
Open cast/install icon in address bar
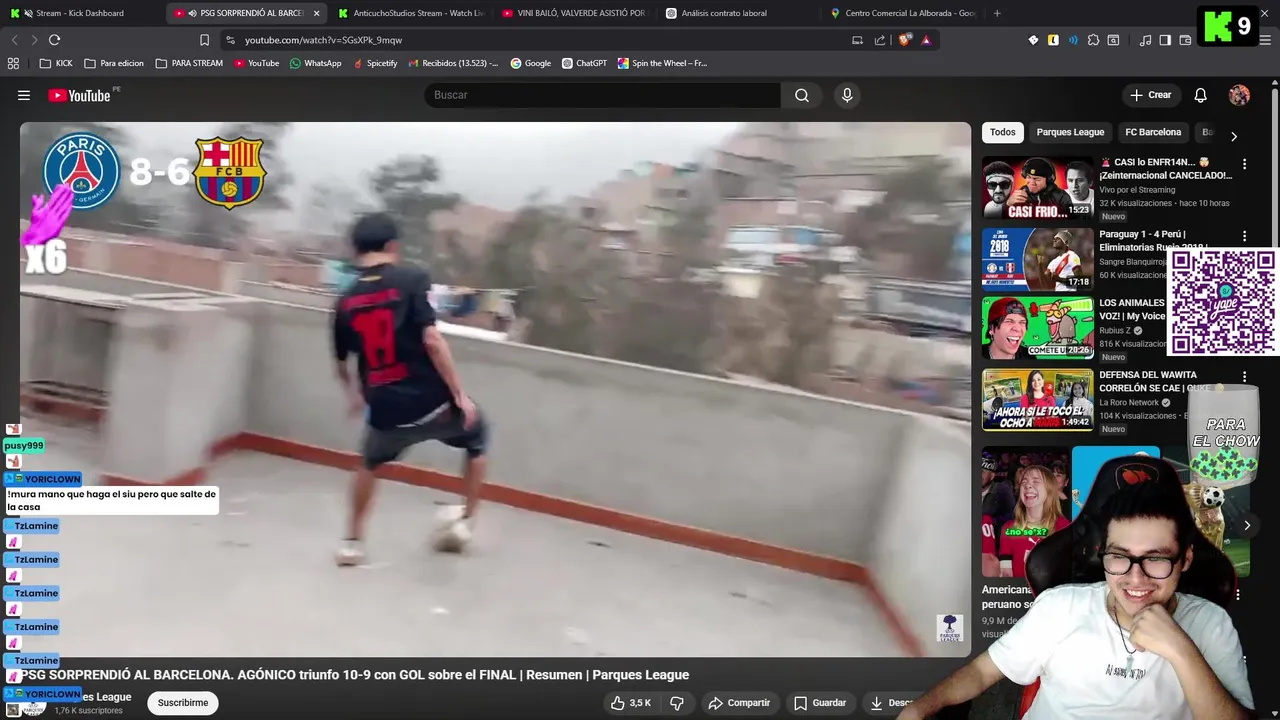(857, 40)
